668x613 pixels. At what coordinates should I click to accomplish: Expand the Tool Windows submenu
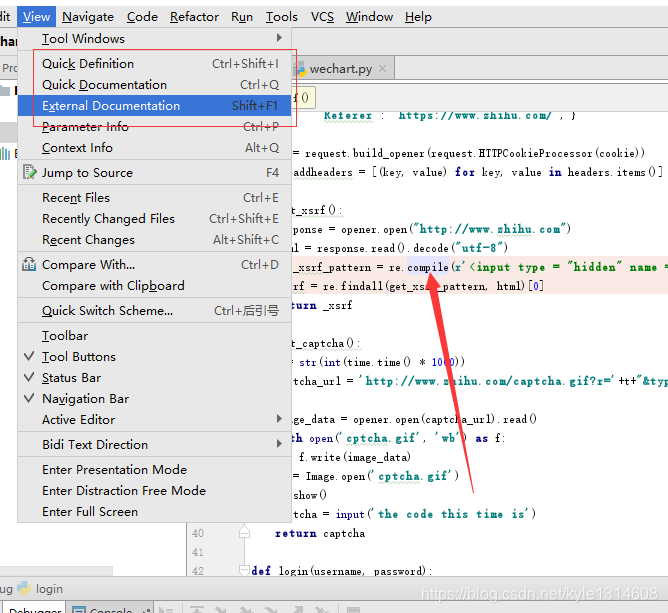pyautogui.click(x=155, y=38)
